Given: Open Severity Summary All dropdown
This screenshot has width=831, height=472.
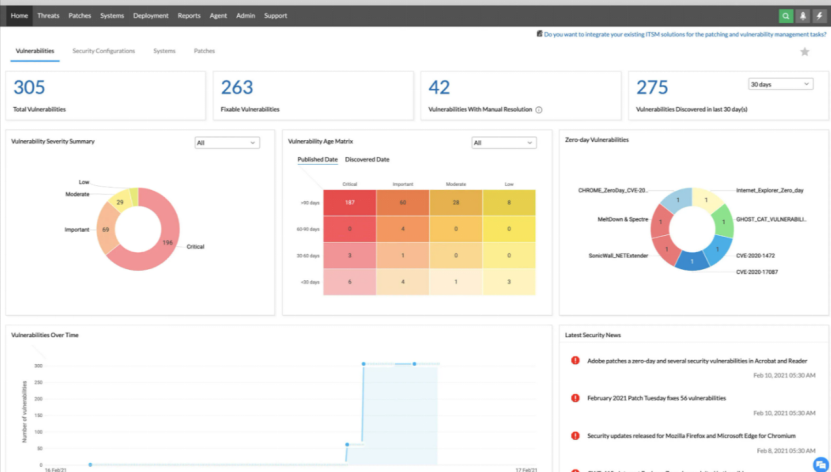Looking at the screenshot, I should tap(227, 143).
